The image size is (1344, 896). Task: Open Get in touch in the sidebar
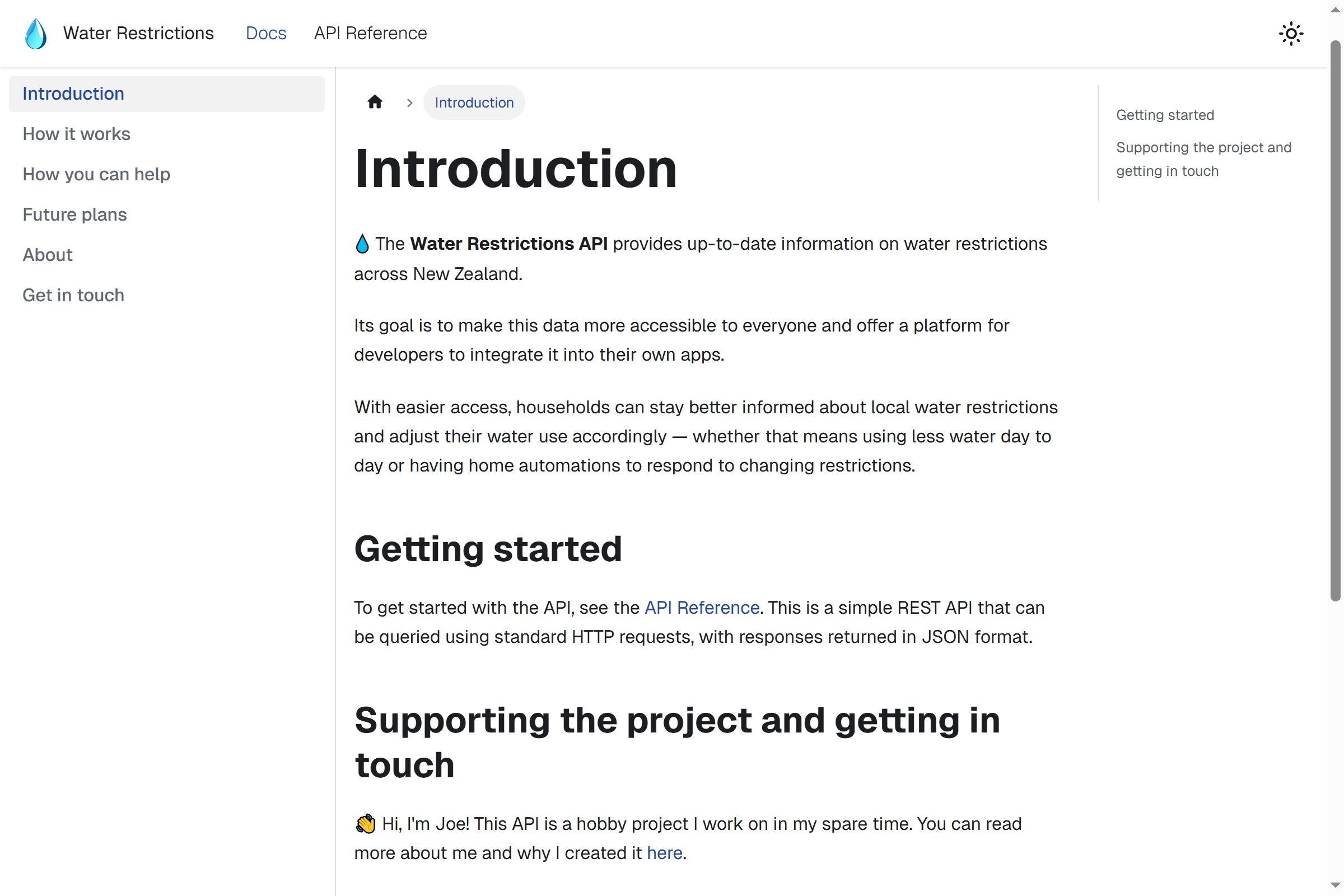73,295
